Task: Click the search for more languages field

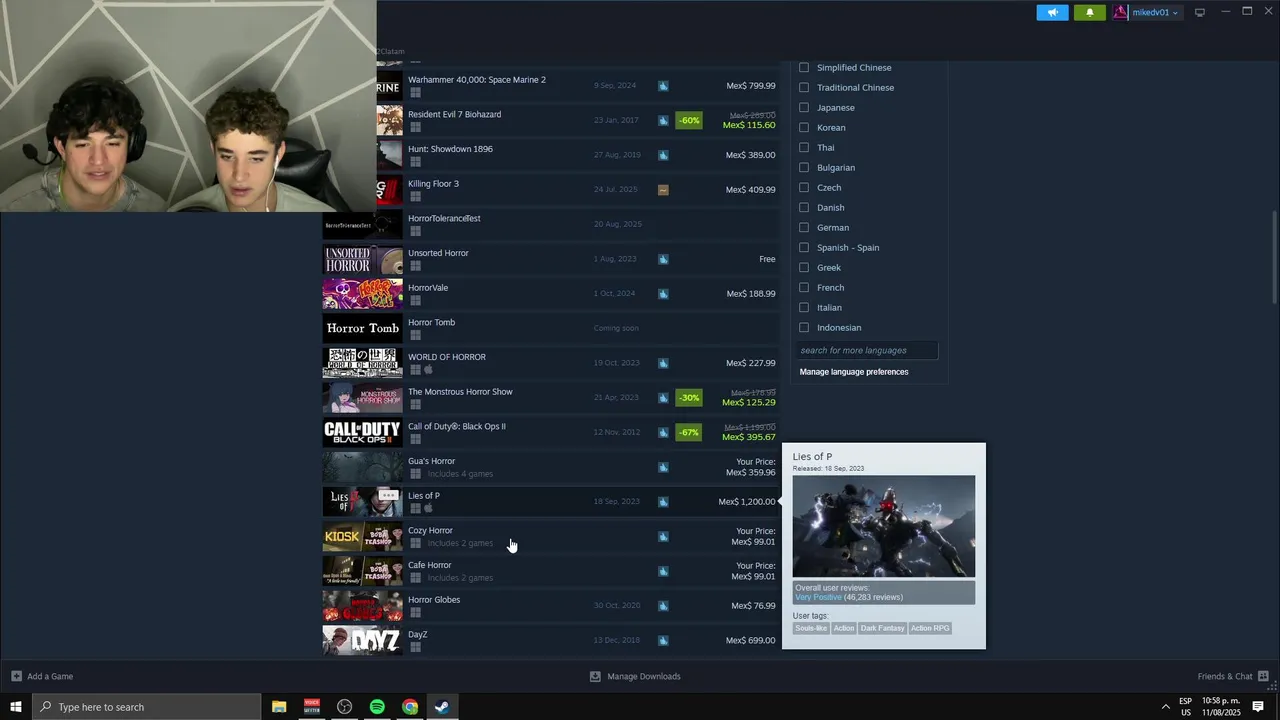Action: point(867,350)
